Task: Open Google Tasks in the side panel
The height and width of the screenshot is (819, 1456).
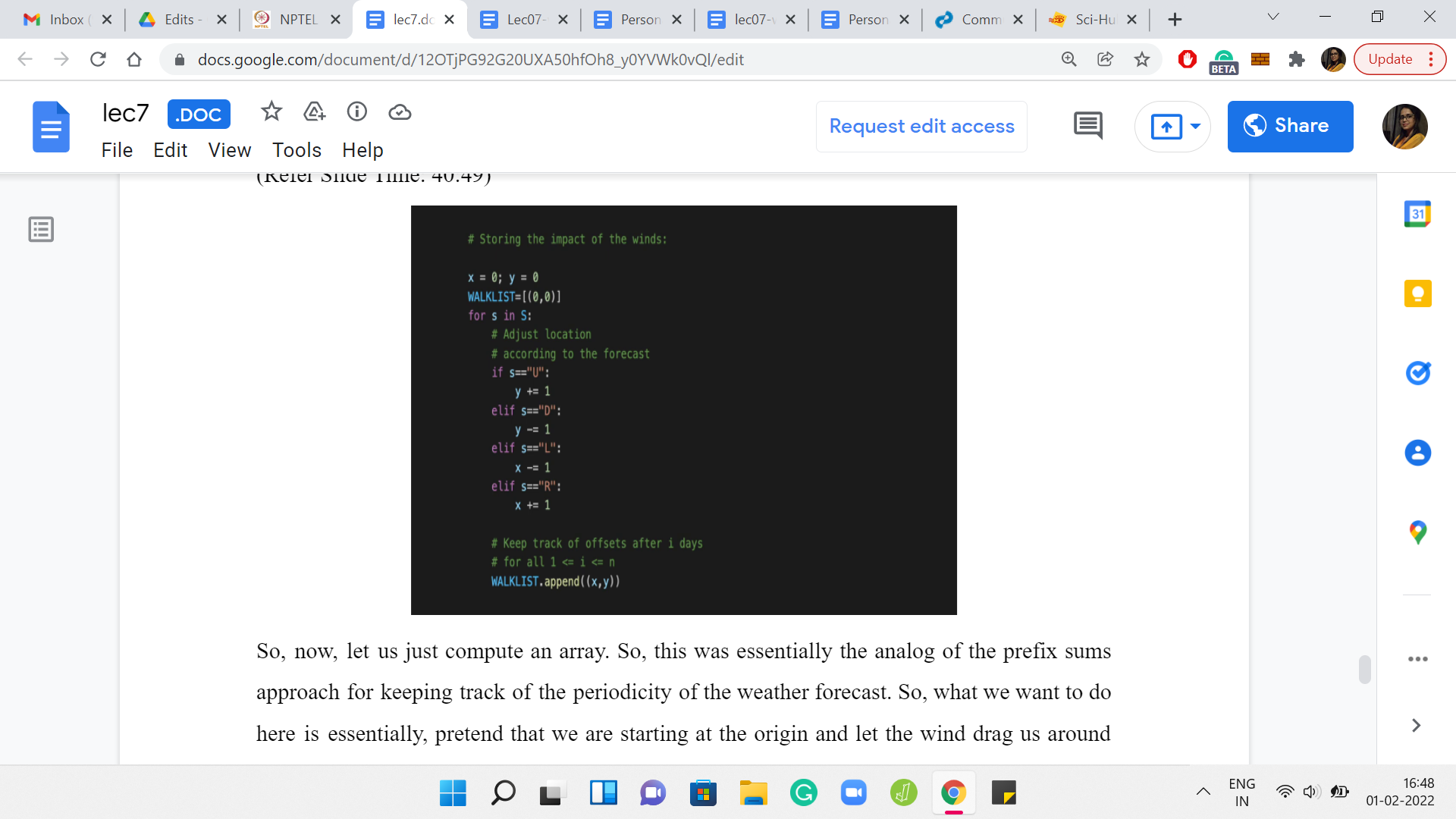Action: [1417, 373]
